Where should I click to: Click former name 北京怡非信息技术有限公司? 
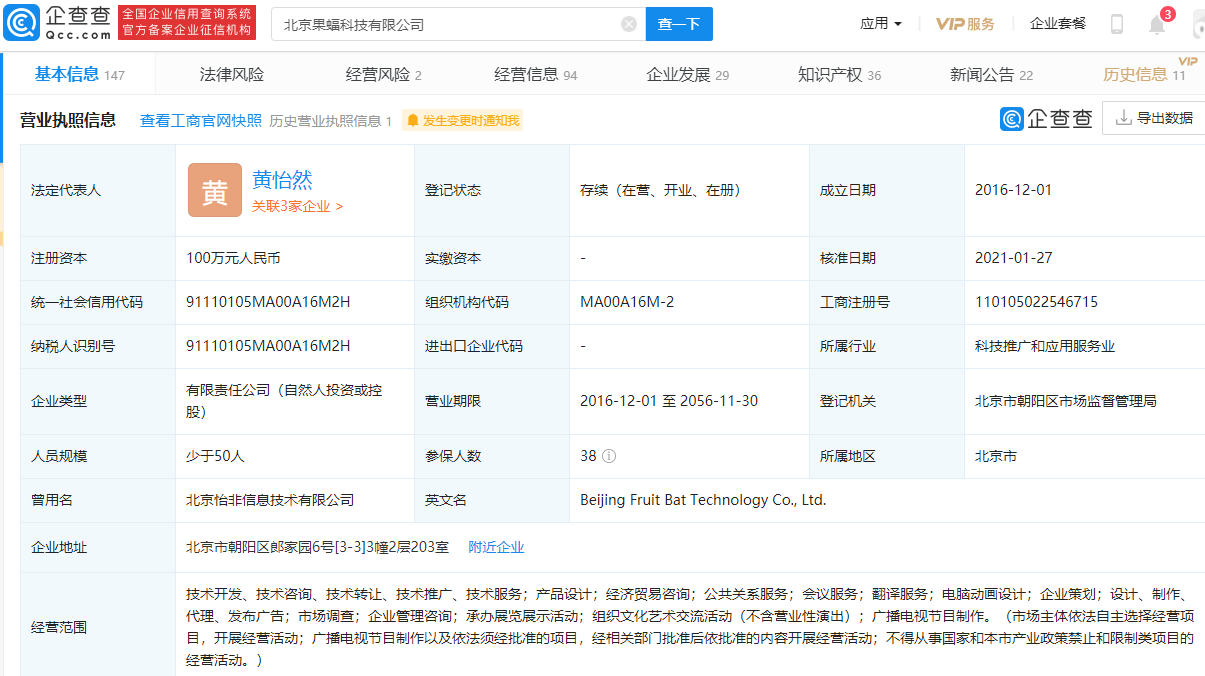click(270, 500)
